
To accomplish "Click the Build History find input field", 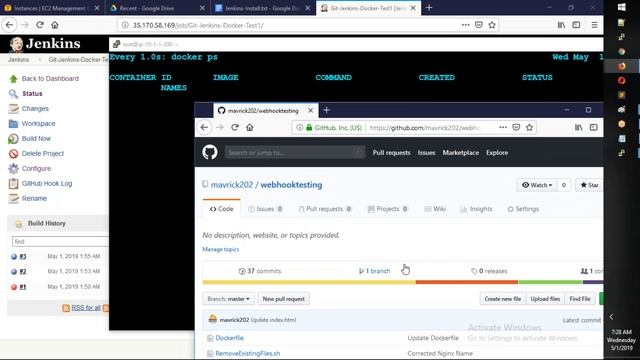I will click(60, 241).
